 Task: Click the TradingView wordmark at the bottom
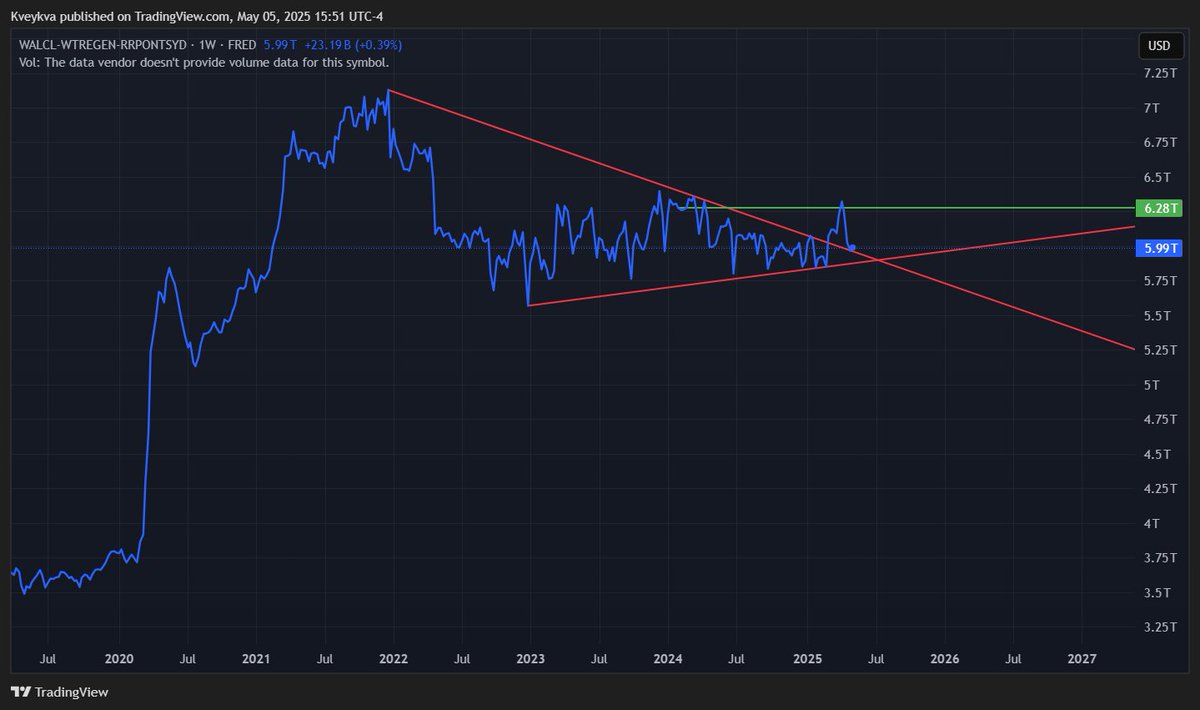point(72,692)
